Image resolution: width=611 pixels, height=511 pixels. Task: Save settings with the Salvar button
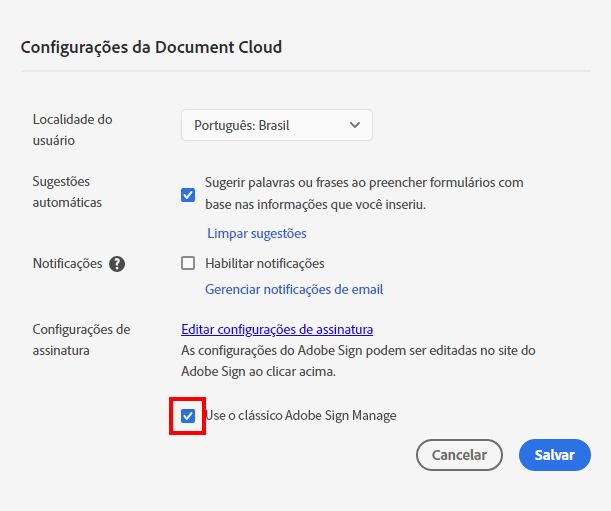[554, 455]
